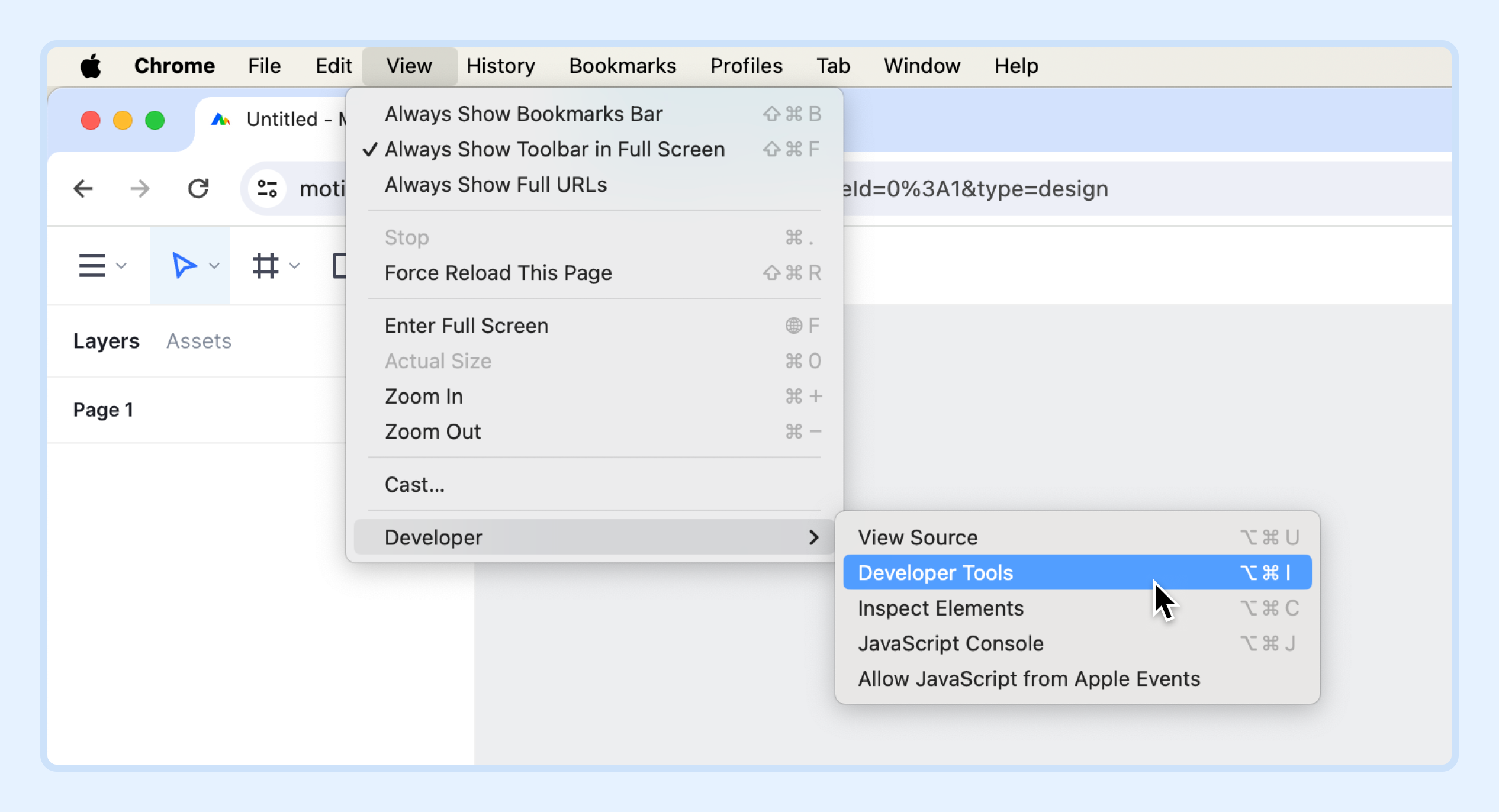Choose Developer Tools

click(x=1077, y=572)
